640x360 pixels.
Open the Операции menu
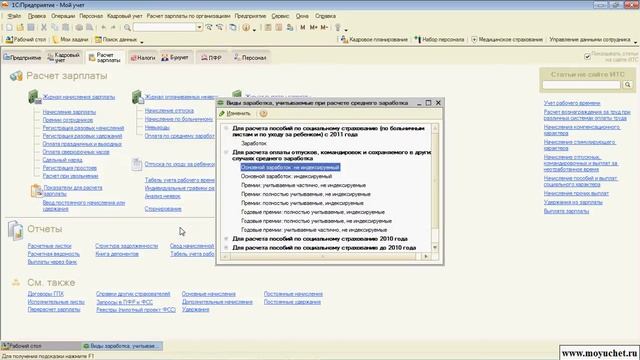[x=63, y=16]
